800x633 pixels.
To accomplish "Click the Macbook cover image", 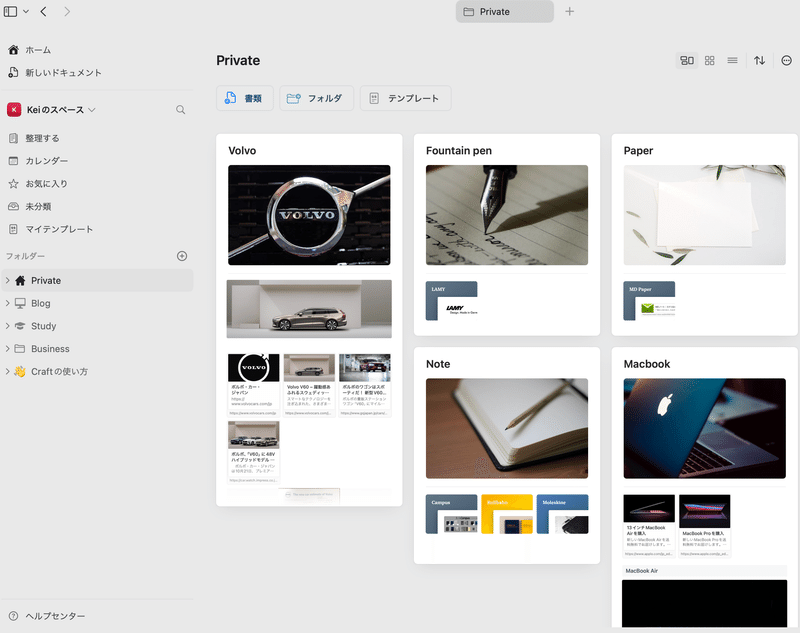I will (x=704, y=428).
